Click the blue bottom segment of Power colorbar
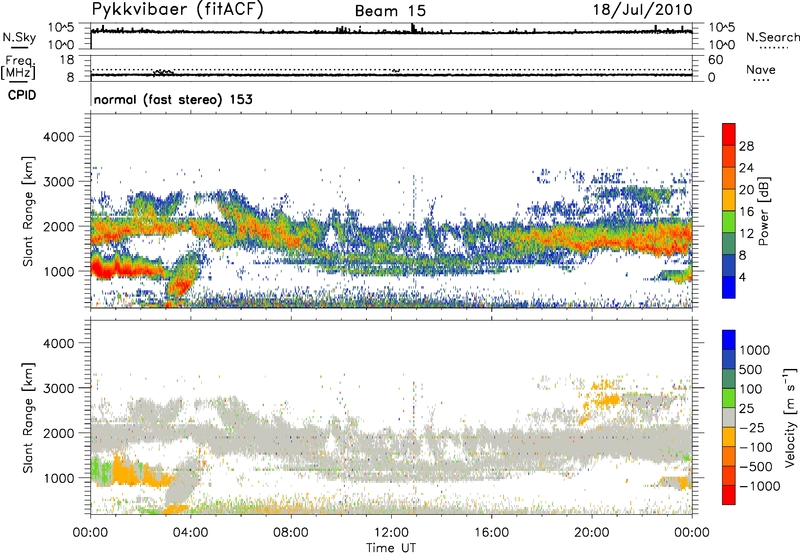 point(729,287)
